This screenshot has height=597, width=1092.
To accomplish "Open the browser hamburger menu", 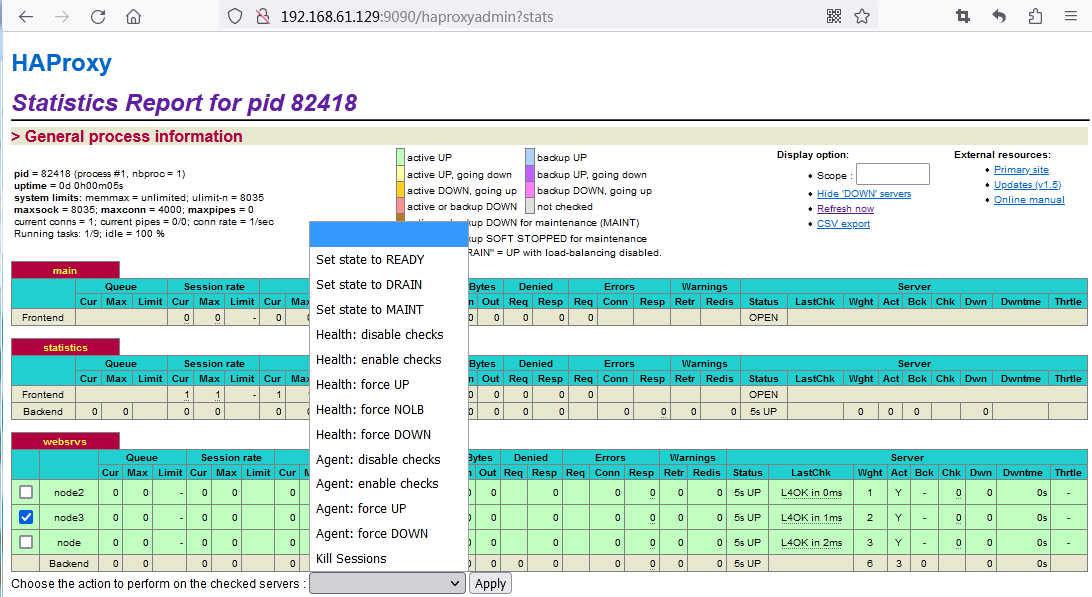I will click(1071, 16).
